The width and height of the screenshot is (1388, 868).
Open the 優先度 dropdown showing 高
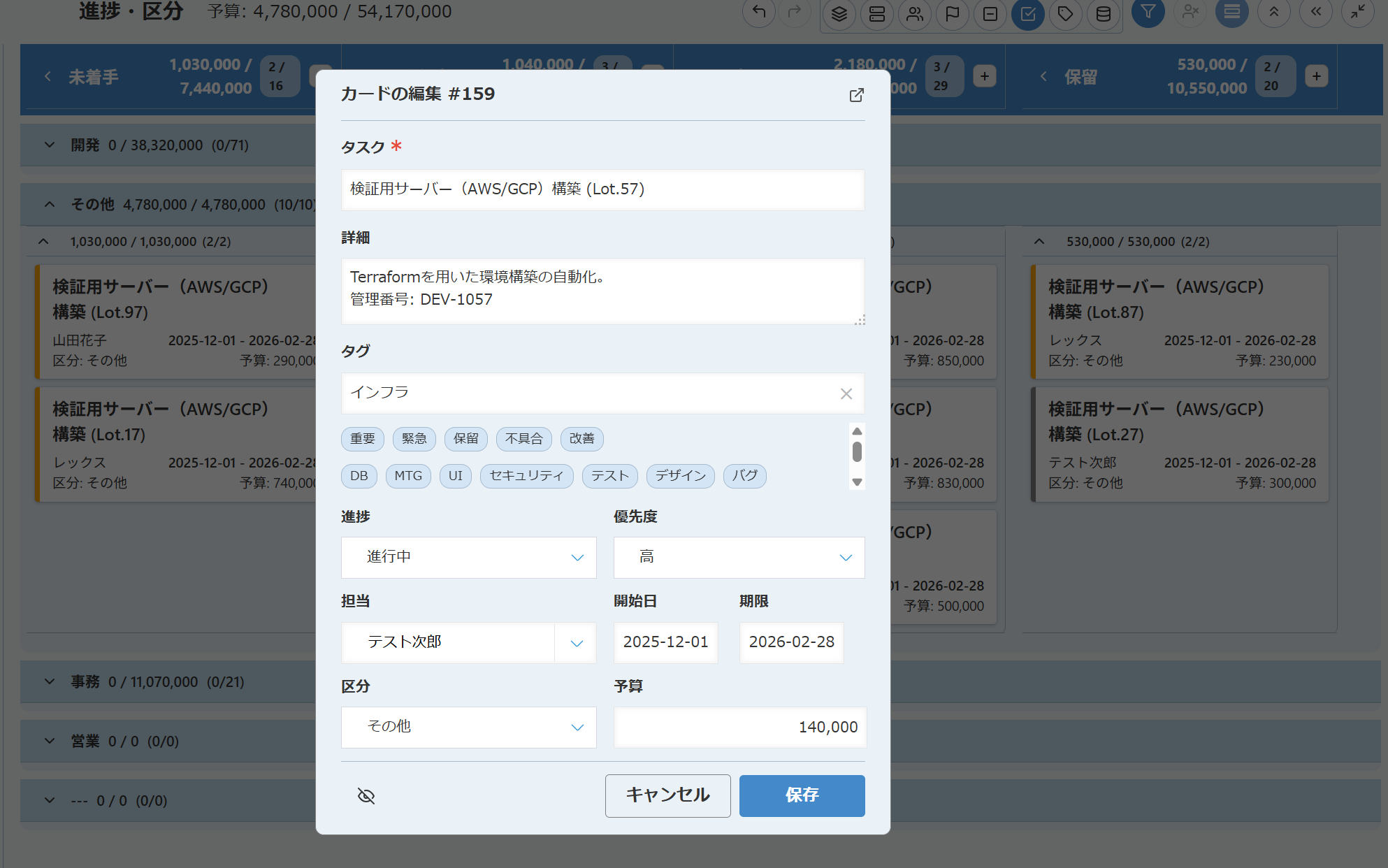(739, 557)
